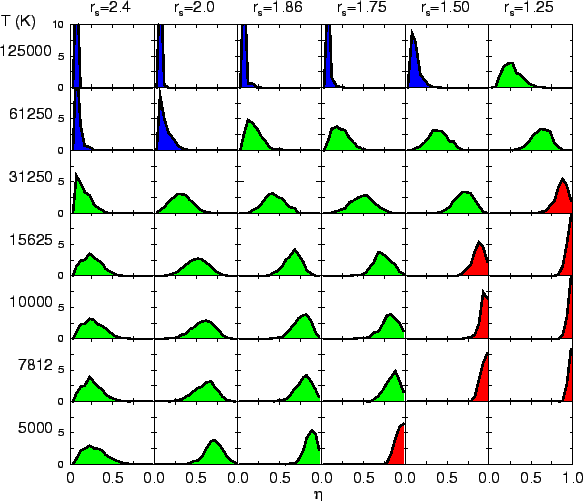This screenshot has height=501, width=583.
Task: Click the T (K) axis label
Action: point(18,21)
